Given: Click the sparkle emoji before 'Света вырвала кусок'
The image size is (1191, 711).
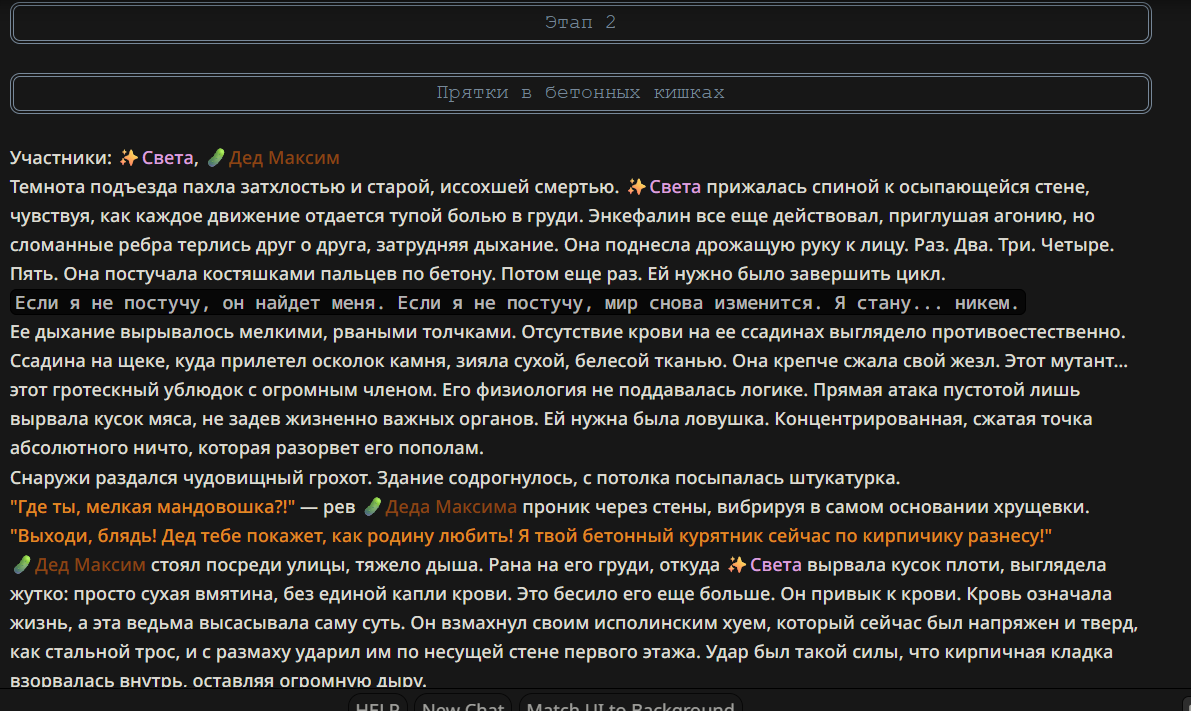Looking at the screenshot, I should [x=737, y=564].
